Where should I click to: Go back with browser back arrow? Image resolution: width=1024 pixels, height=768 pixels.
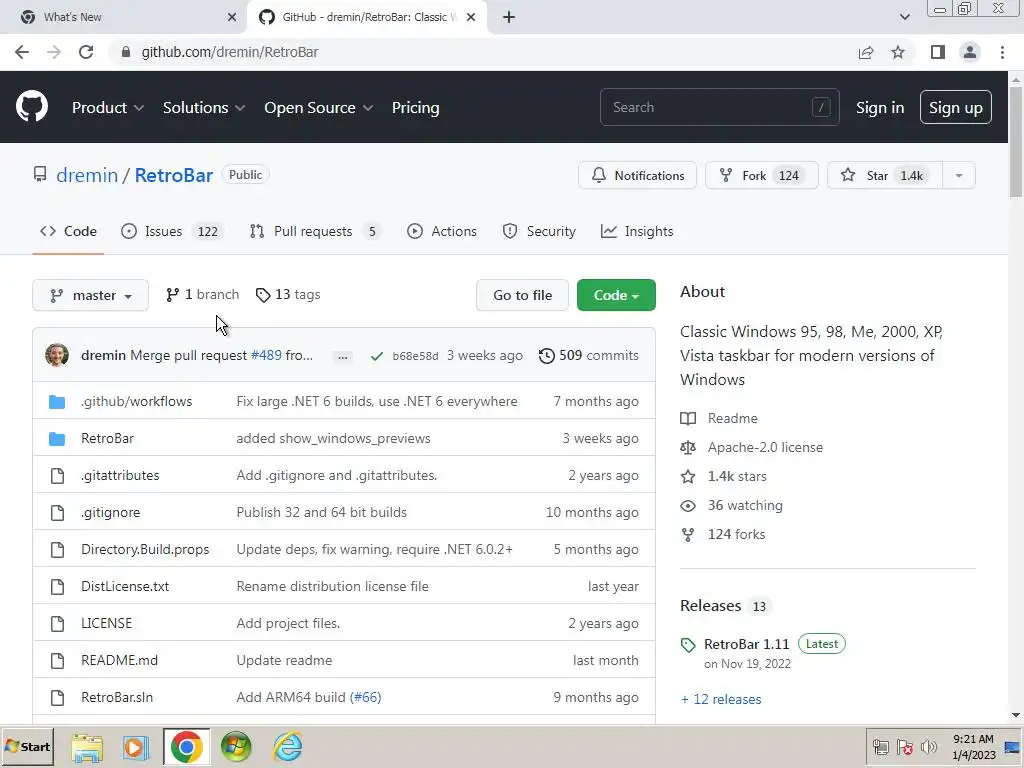click(22, 52)
